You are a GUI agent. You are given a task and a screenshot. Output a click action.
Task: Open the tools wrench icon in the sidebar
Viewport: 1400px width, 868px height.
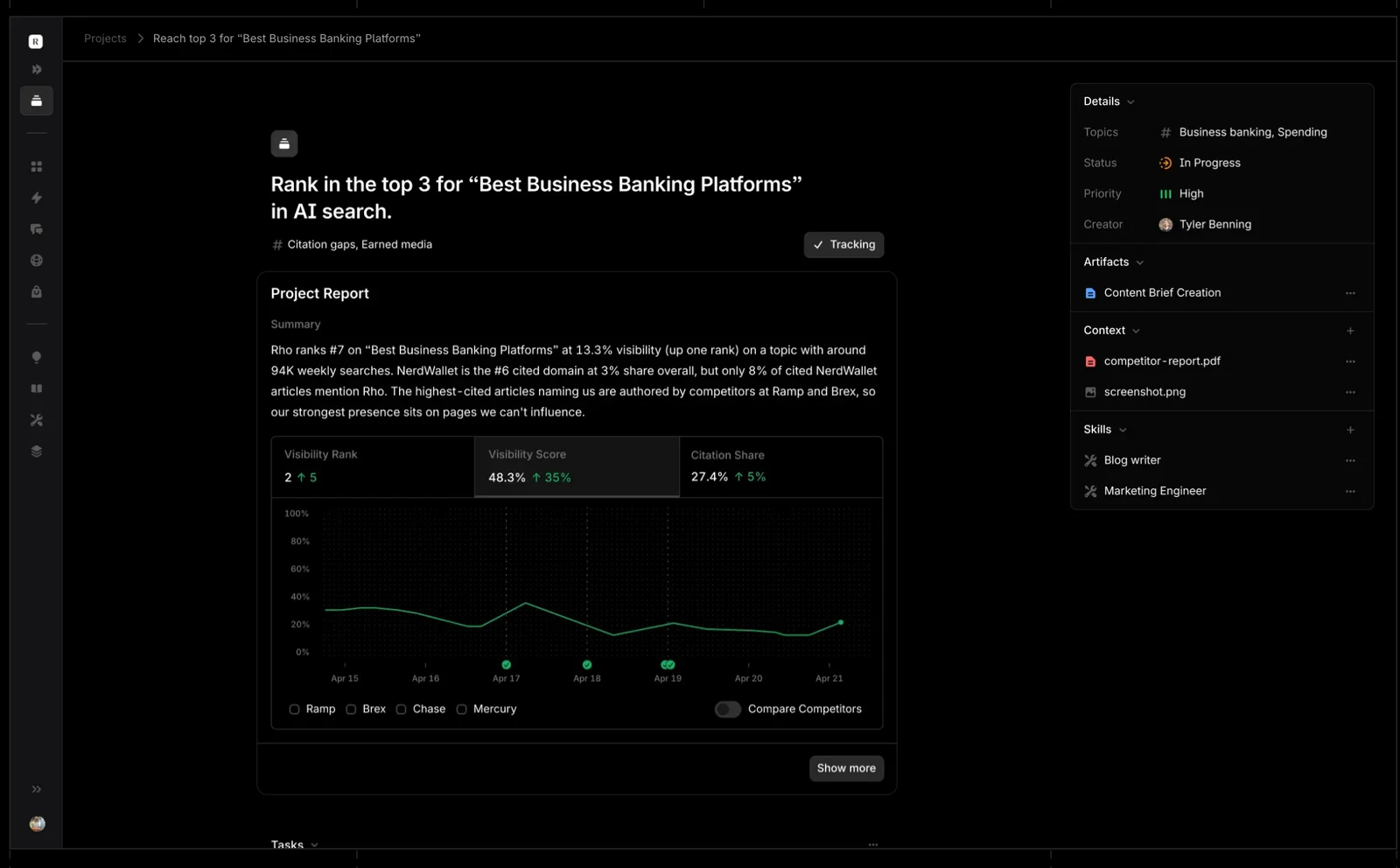click(37, 420)
